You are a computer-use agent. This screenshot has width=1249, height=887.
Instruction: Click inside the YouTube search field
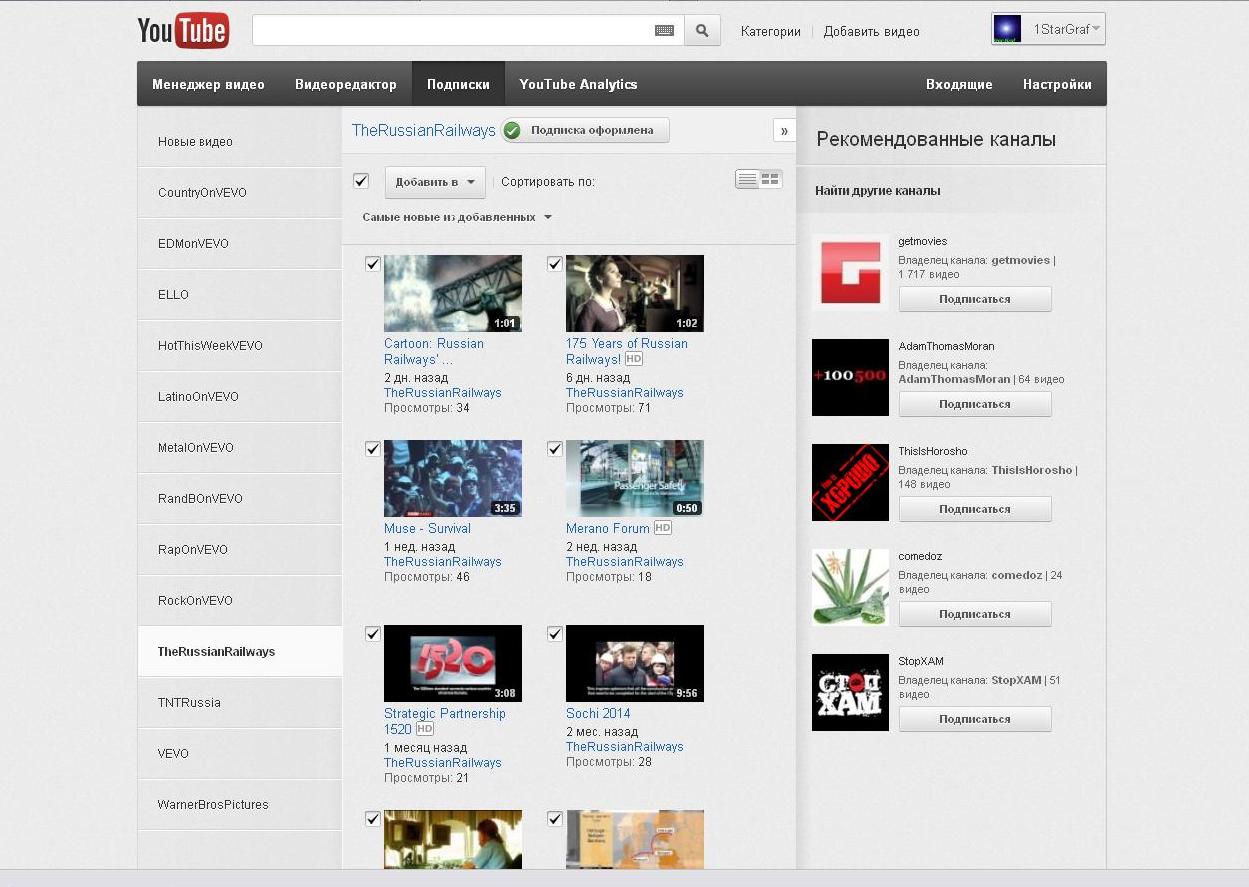(452, 31)
